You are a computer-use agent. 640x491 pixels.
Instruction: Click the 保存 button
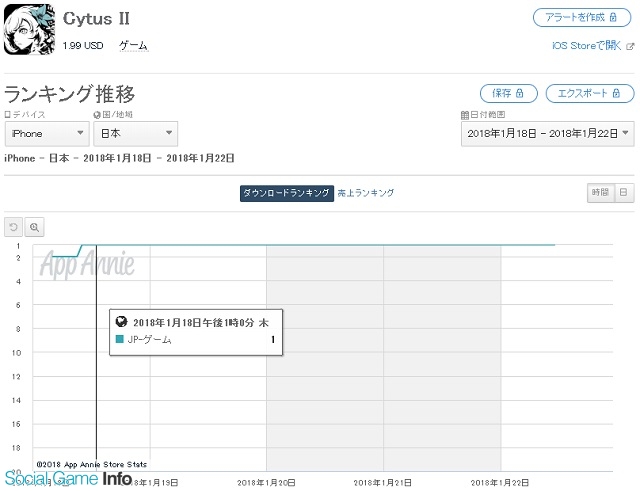509,93
